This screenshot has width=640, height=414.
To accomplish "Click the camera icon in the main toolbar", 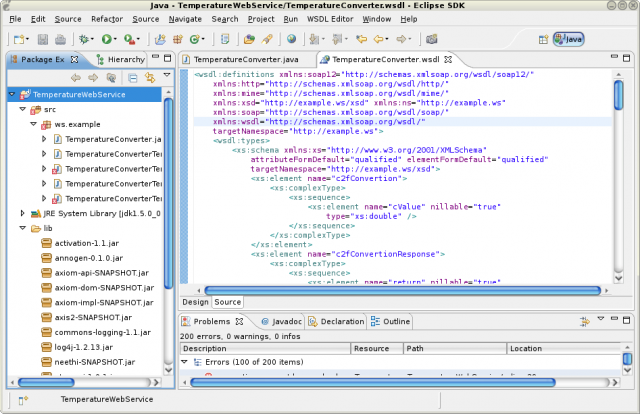I will 431,39.
